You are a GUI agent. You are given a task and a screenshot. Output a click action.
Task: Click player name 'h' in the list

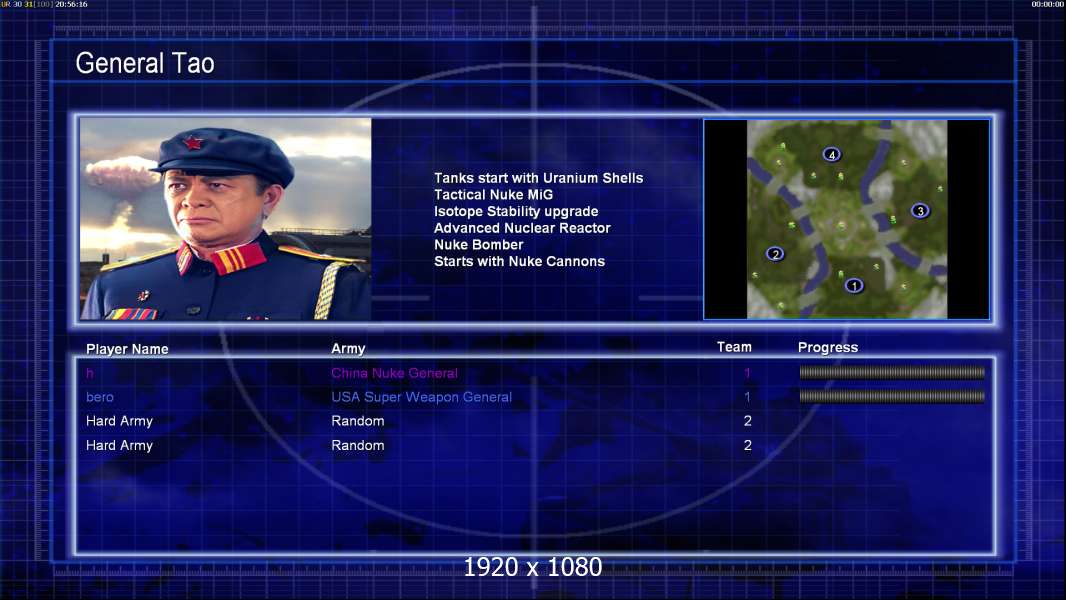[90, 373]
